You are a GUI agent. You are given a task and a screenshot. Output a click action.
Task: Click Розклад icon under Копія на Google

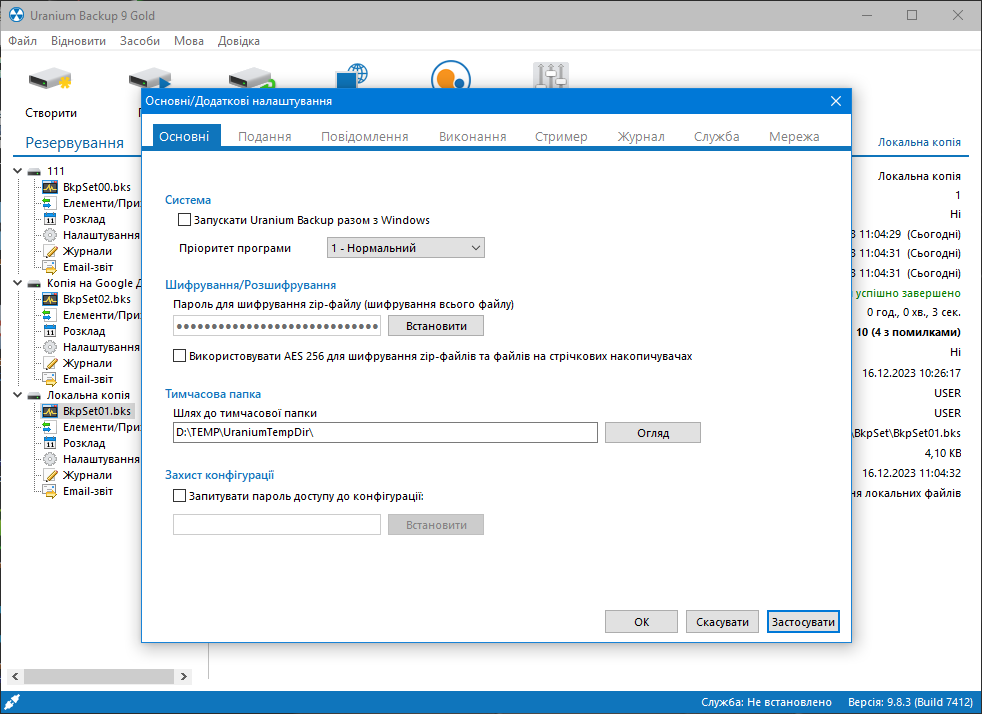coord(50,331)
